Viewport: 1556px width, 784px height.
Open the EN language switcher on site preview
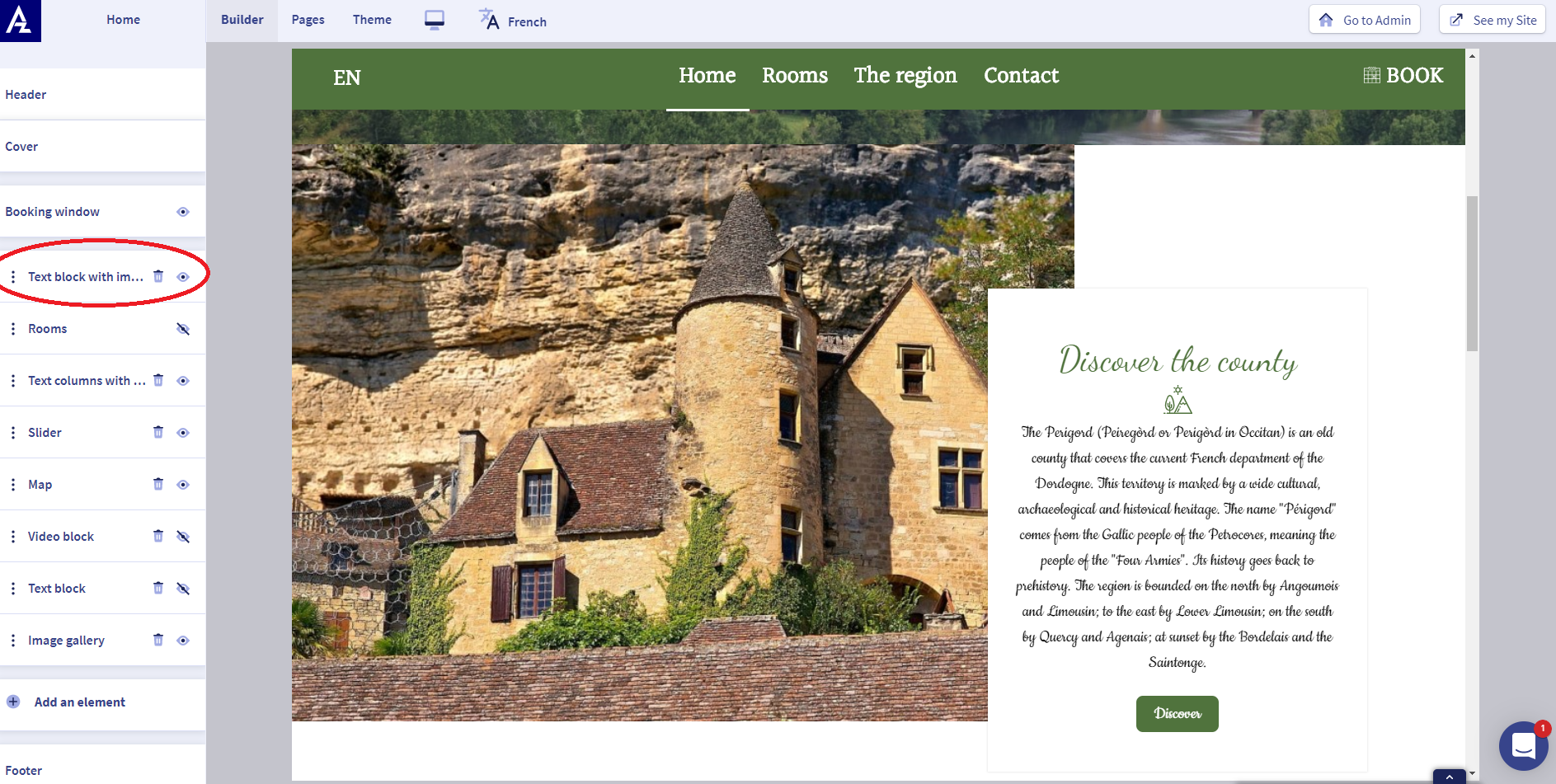tap(347, 77)
